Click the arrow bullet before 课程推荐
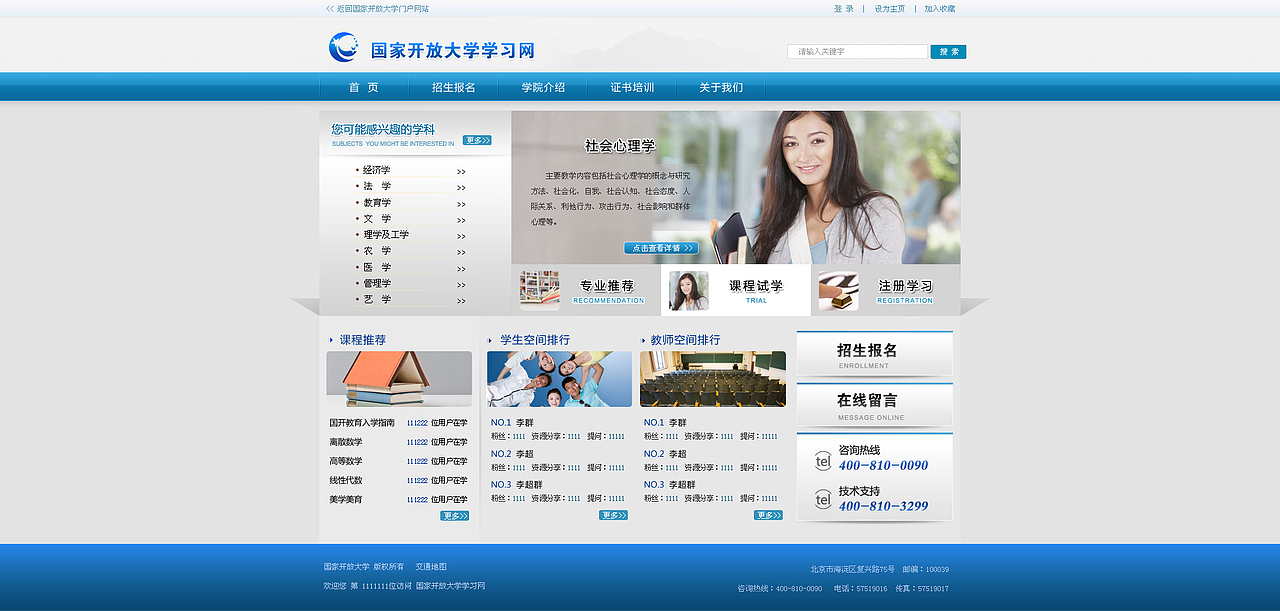The height and width of the screenshot is (611, 1280). tap(331, 340)
